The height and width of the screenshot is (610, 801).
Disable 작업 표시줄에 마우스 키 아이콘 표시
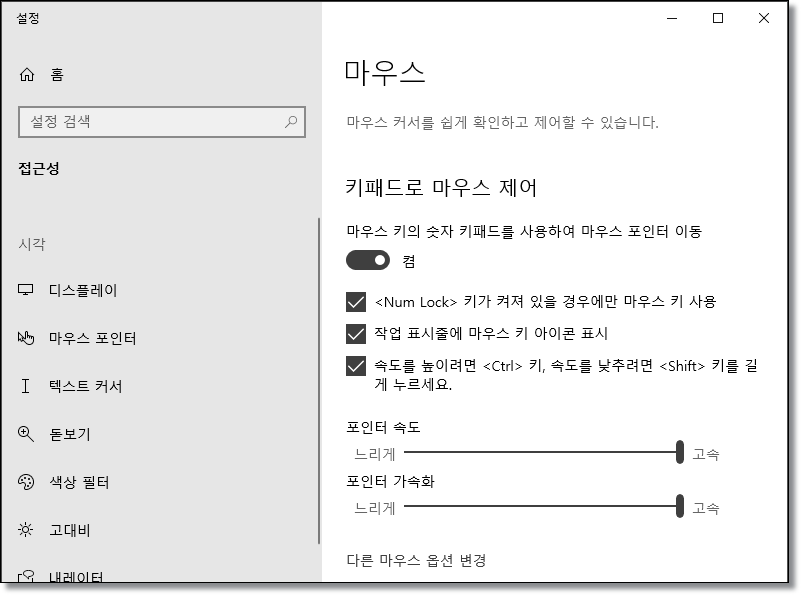tap(355, 332)
